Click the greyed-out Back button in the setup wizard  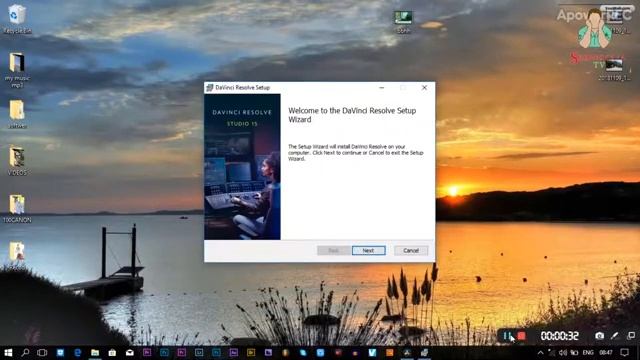coord(333,250)
